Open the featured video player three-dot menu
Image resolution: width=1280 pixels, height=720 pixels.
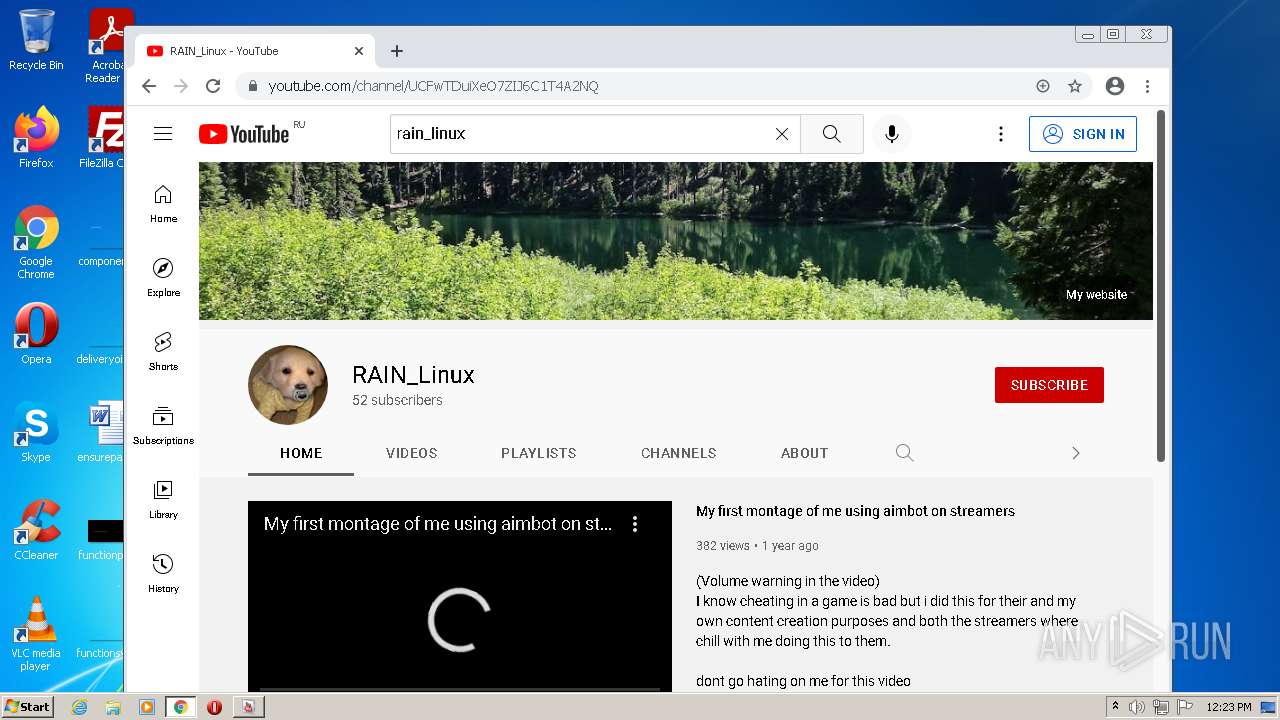click(635, 524)
